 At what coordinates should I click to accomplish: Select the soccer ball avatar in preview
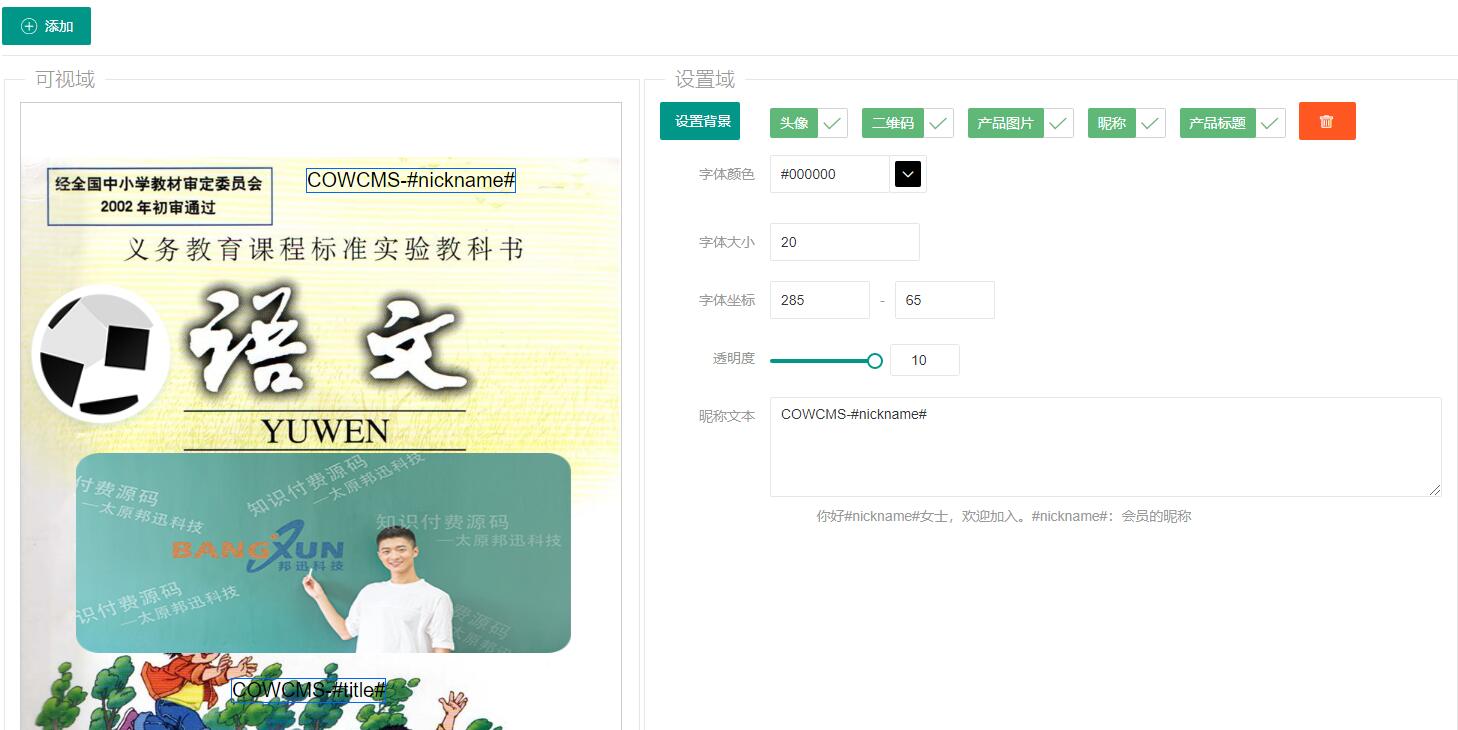pyautogui.click(x=100, y=355)
